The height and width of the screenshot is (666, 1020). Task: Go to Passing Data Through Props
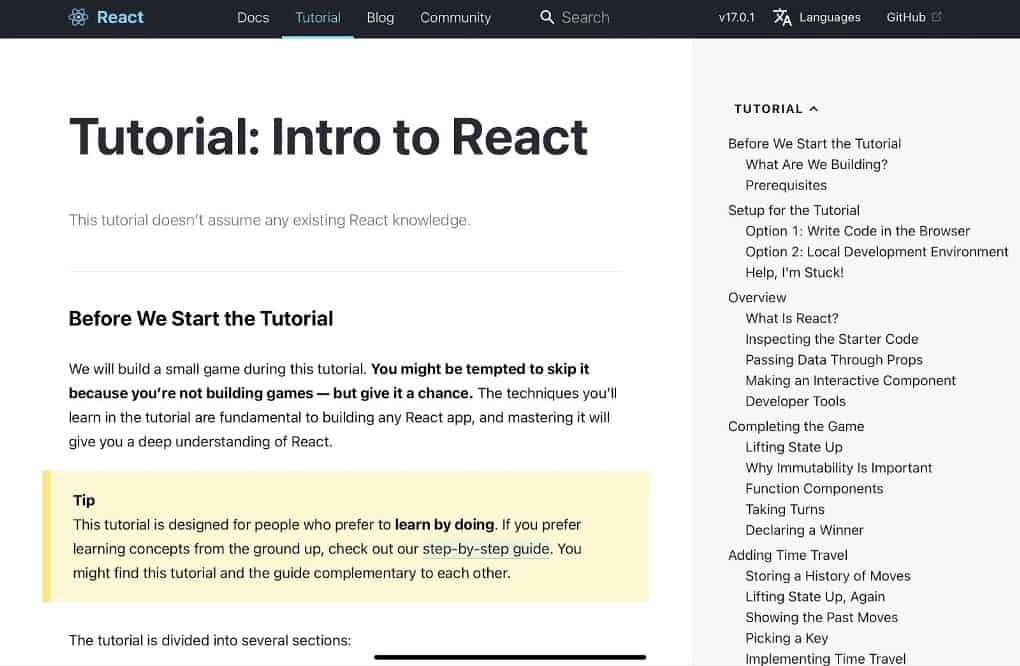coord(834,360)
